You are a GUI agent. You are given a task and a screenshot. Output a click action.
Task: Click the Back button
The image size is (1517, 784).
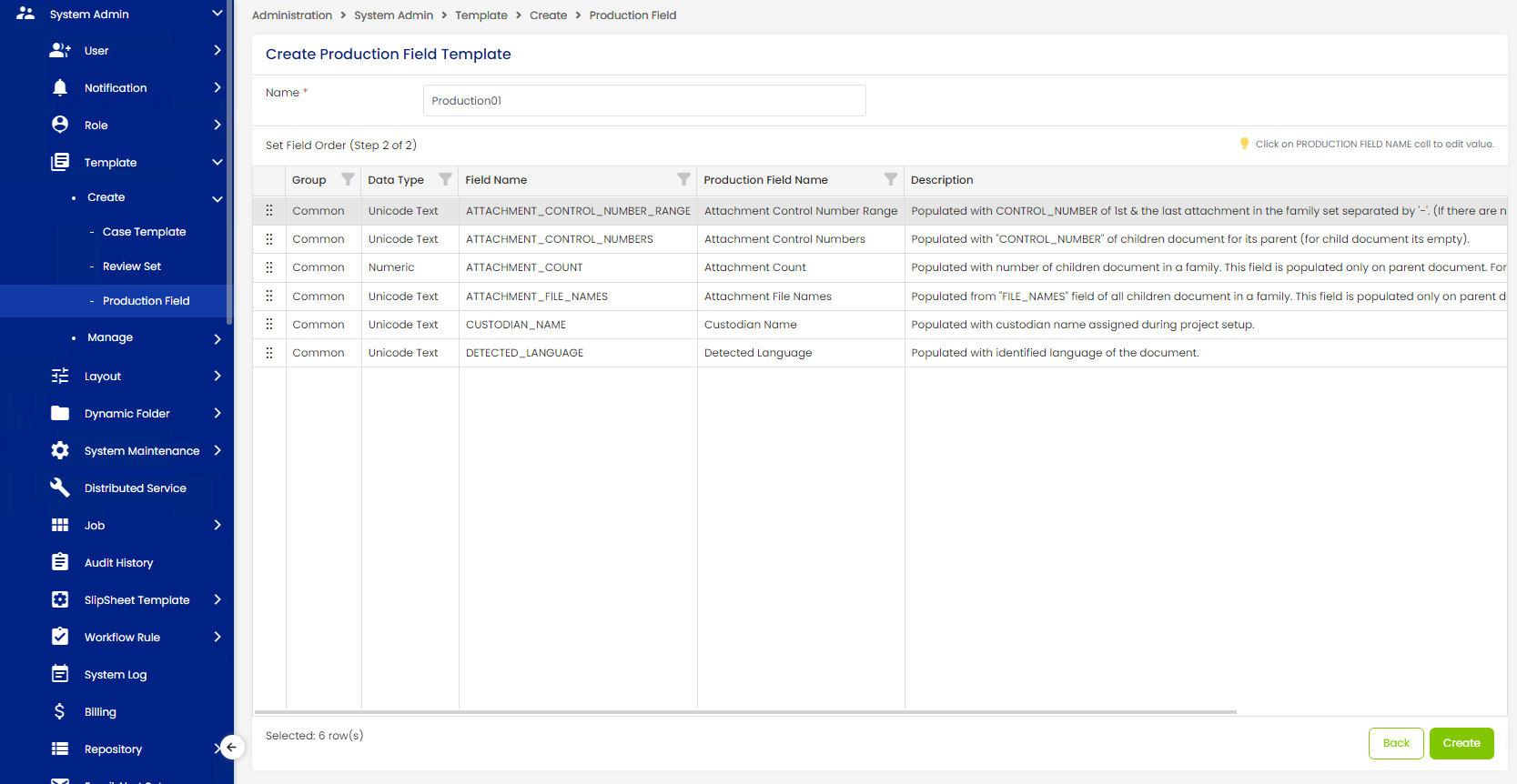[x=1396, y=743]
